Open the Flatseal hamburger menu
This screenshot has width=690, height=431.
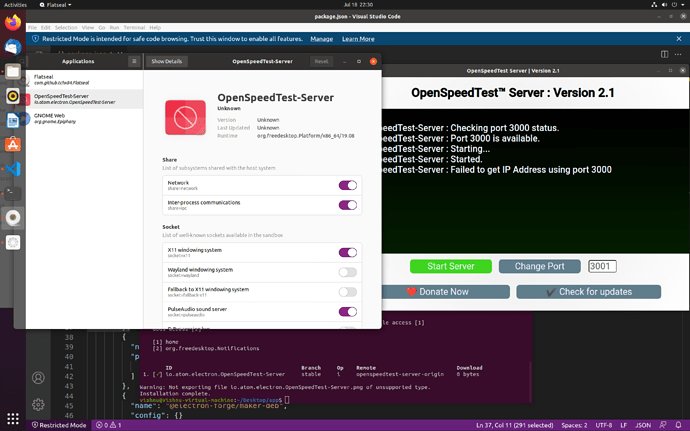pos(134,61)
